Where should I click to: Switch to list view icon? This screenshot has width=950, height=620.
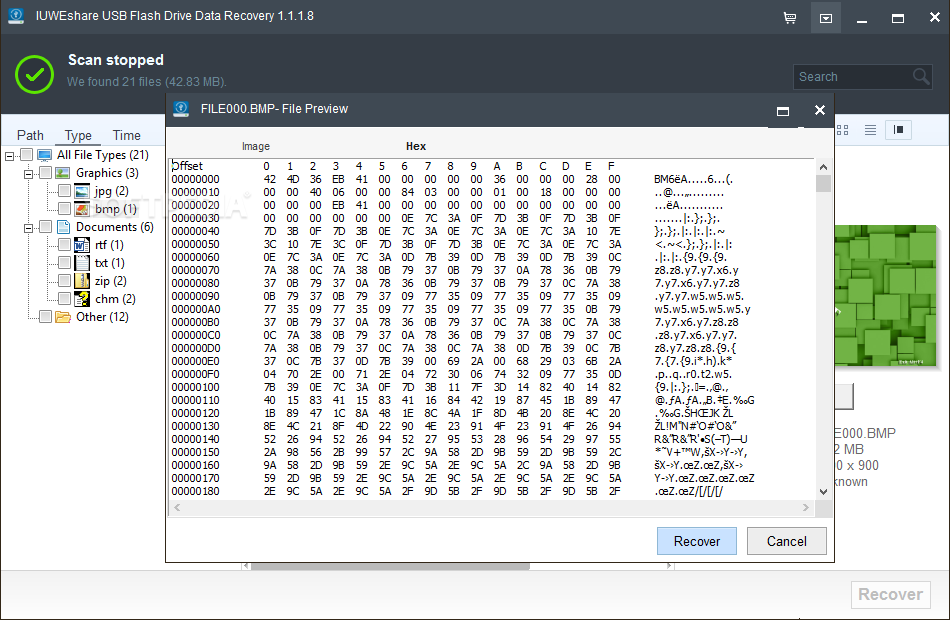(x=870, y=130)
